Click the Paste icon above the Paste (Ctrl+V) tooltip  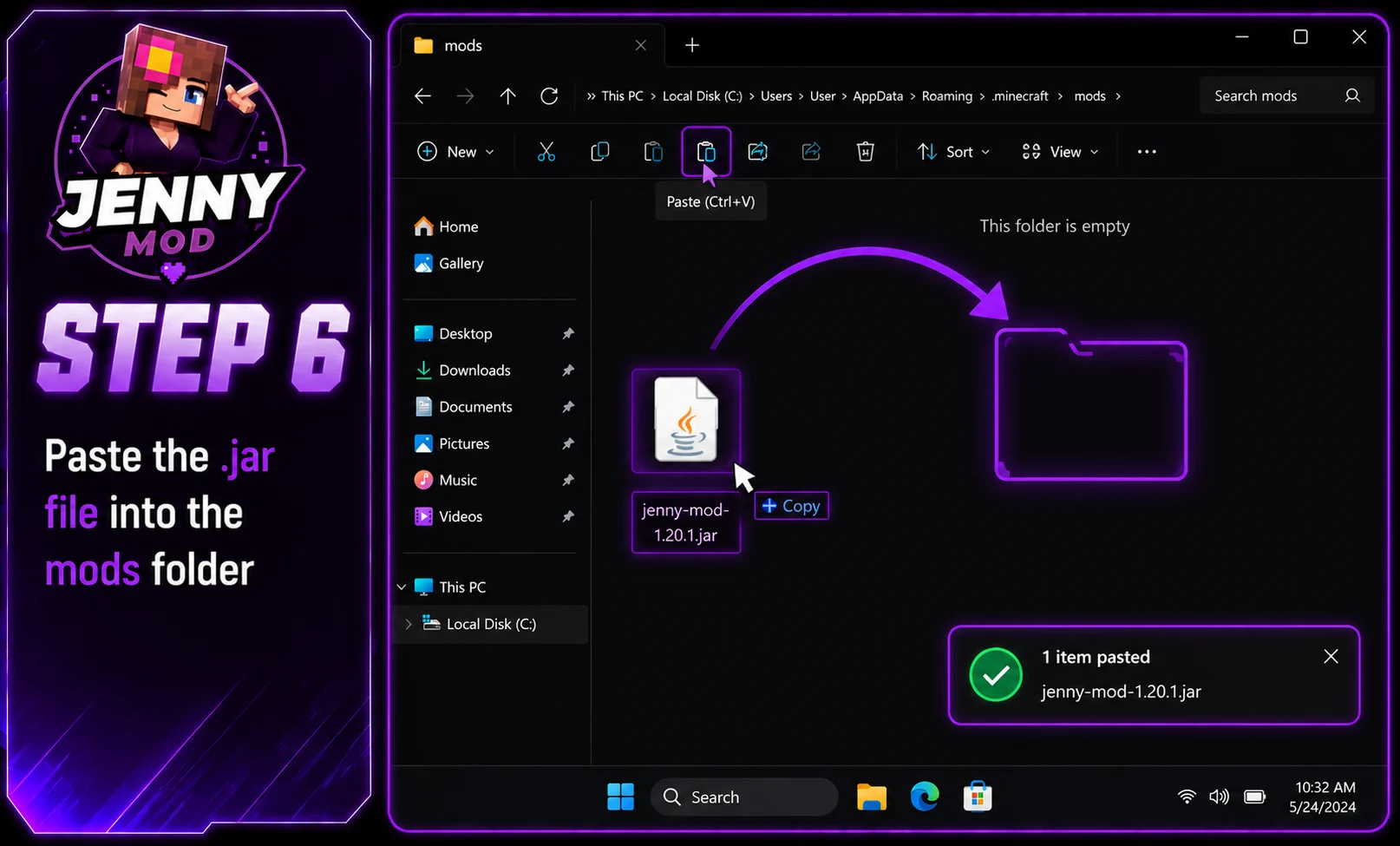(x=706, y=152)
